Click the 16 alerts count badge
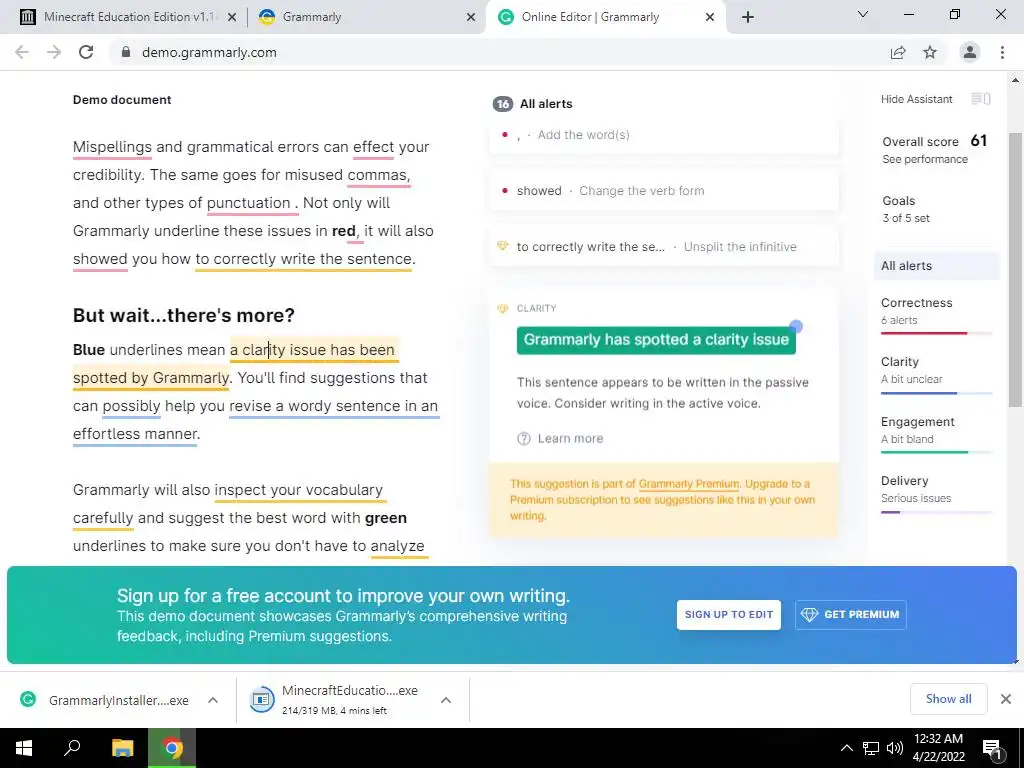1024x768 pixels. (502, 104)
